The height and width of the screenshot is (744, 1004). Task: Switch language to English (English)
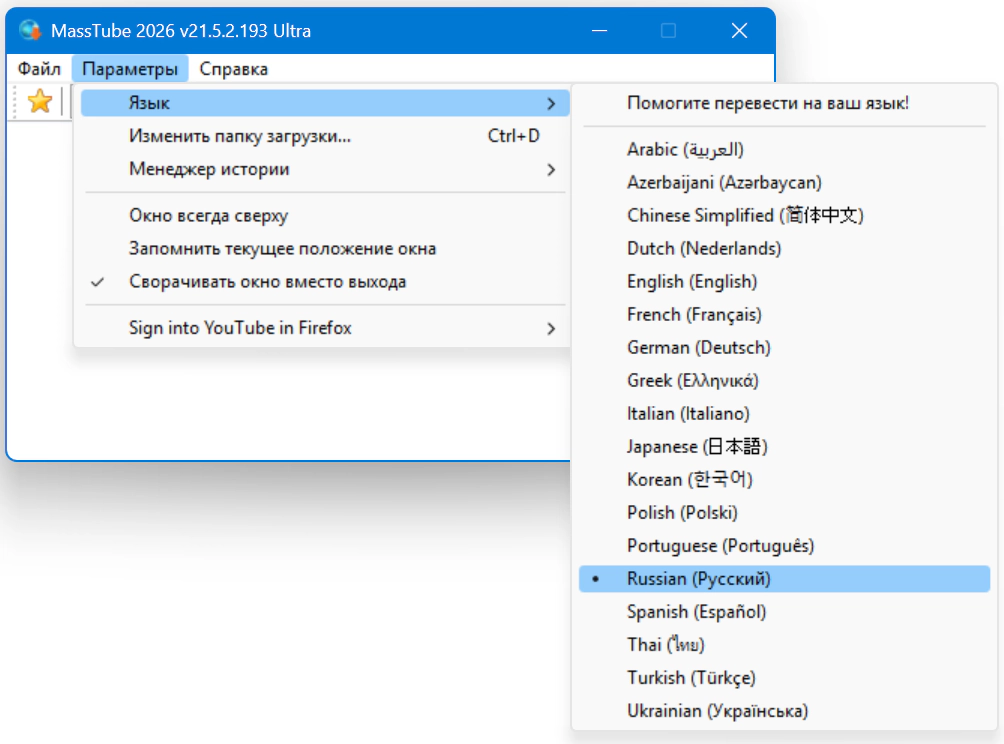(691, 282)
